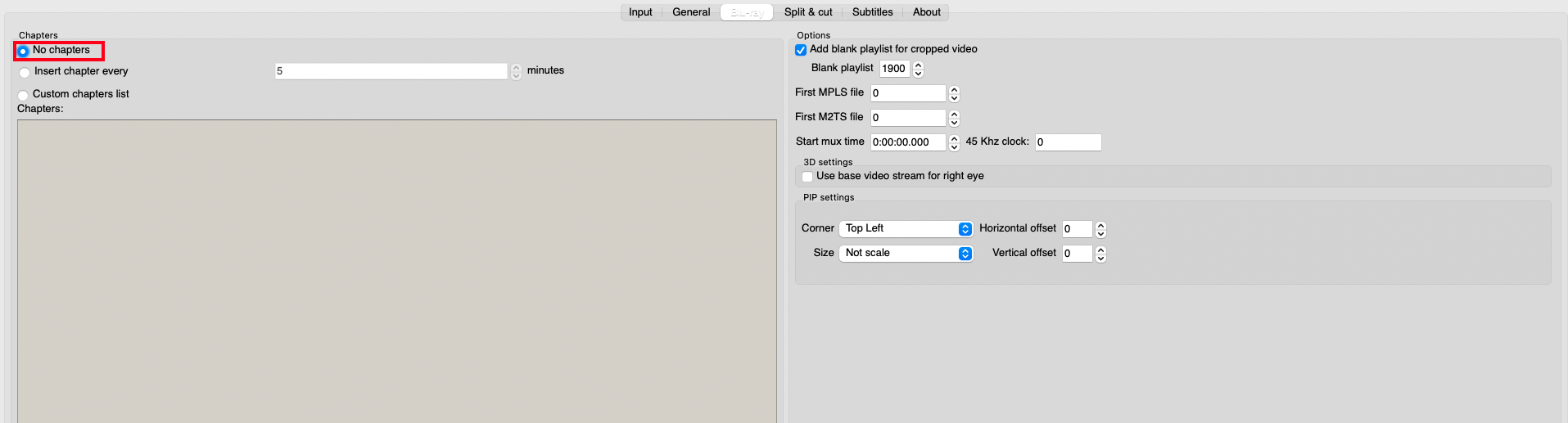Adjust the First M2TS file stepper

coord(954,118)
